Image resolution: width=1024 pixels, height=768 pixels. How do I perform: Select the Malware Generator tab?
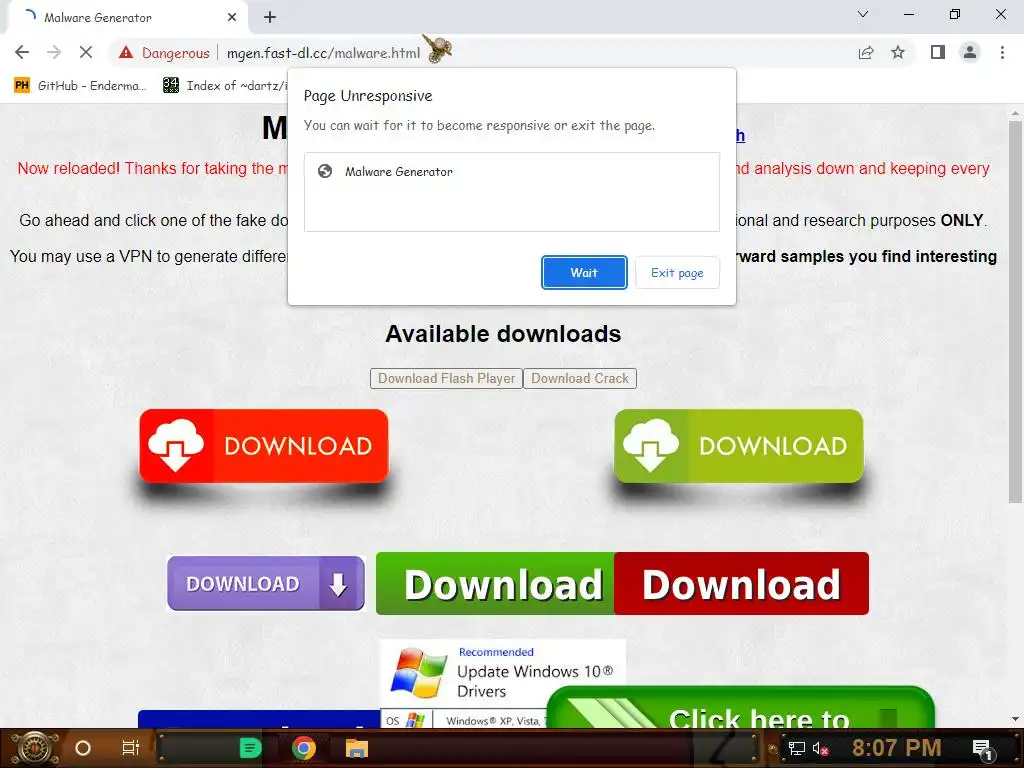pos(127,18)
